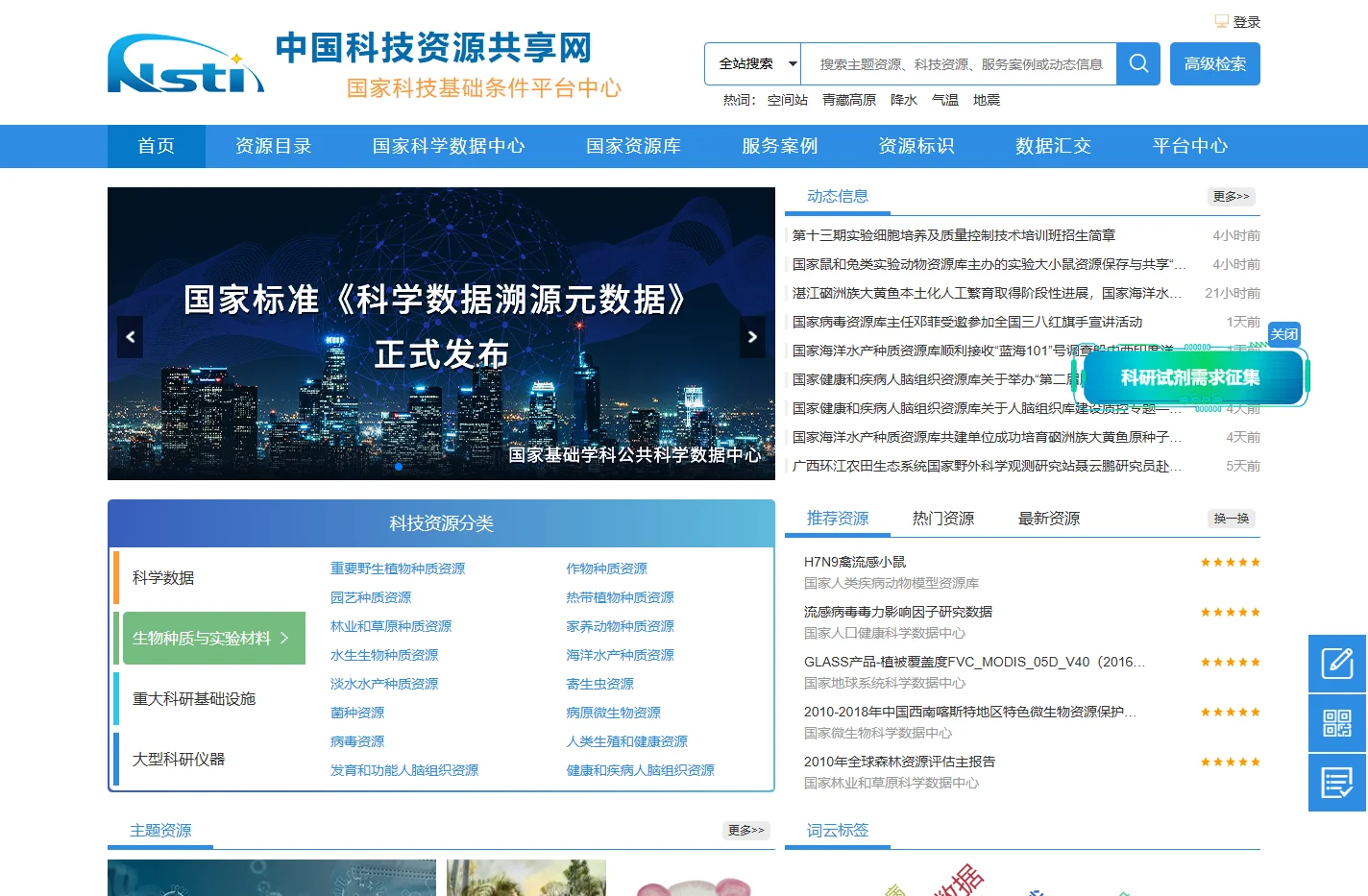Open 2010年全球森林资源评估主报告 resource
The height and width of the screenshot is (896, 1368).
[899, 762]
